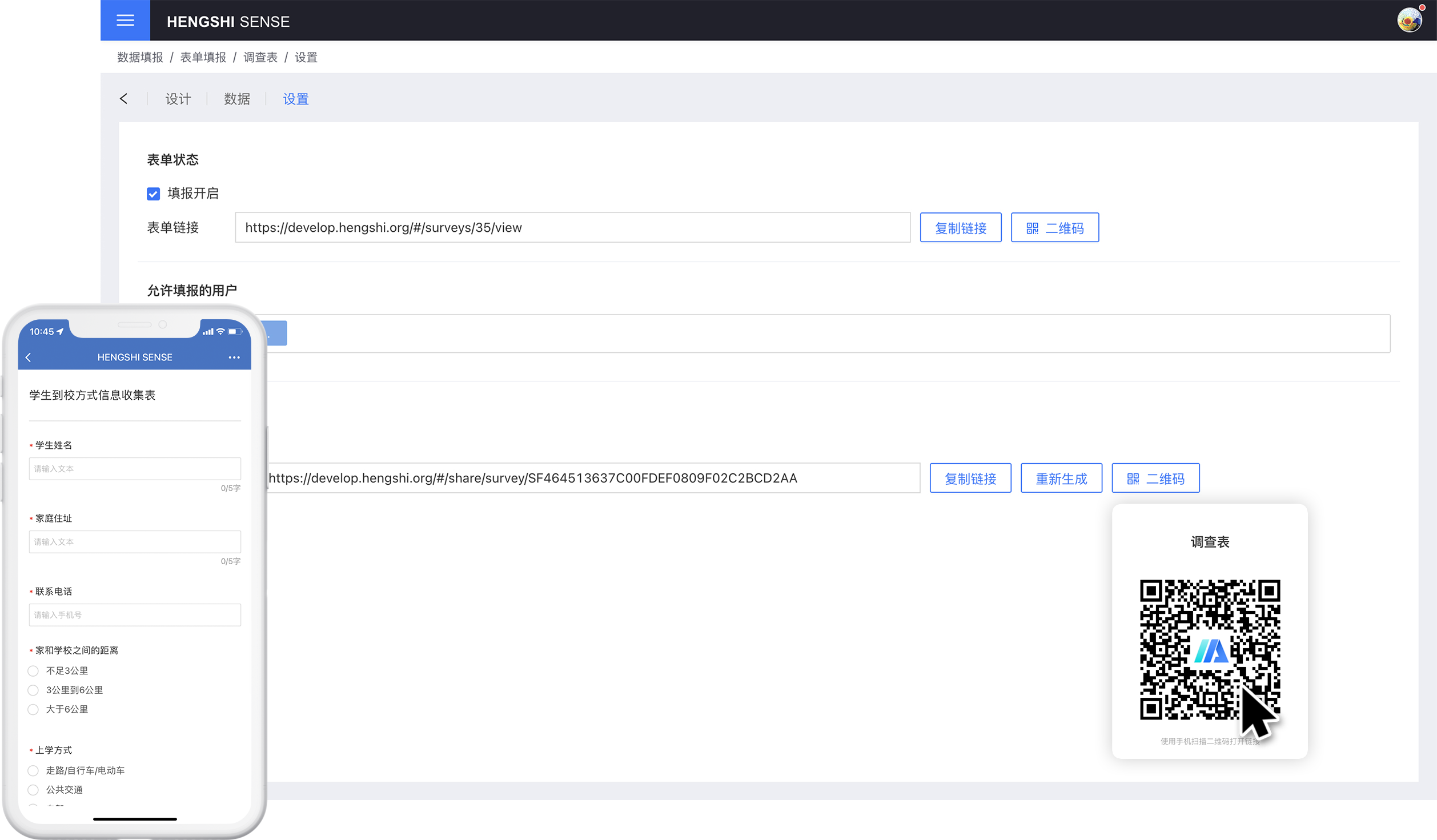The image size is (1437, 840).
Task: Open 调查表 in breadcrumb
Action: 260,57
